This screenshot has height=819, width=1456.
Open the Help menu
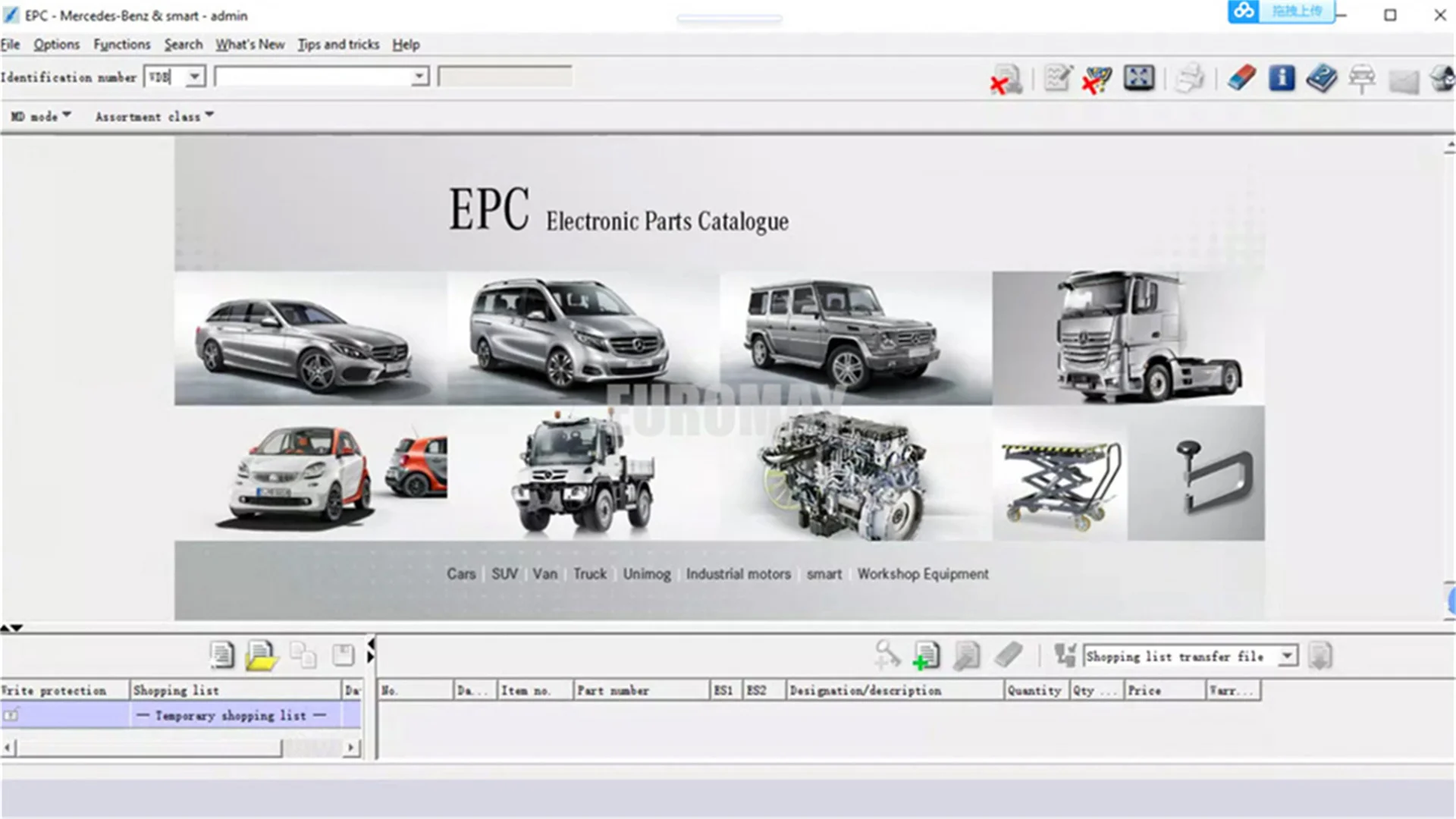(406, 44)
